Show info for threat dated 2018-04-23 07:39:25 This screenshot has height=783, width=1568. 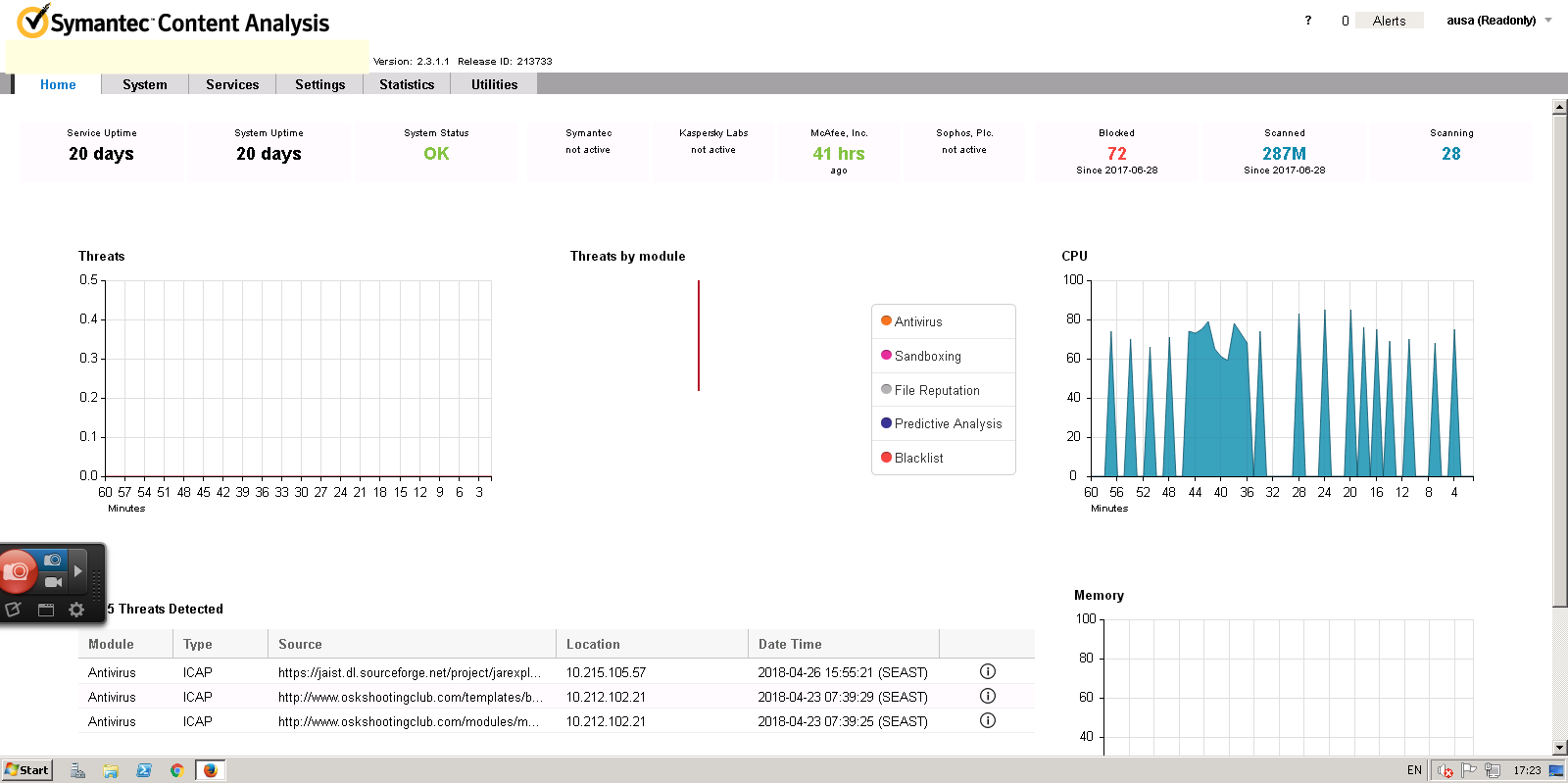point(988,720)
